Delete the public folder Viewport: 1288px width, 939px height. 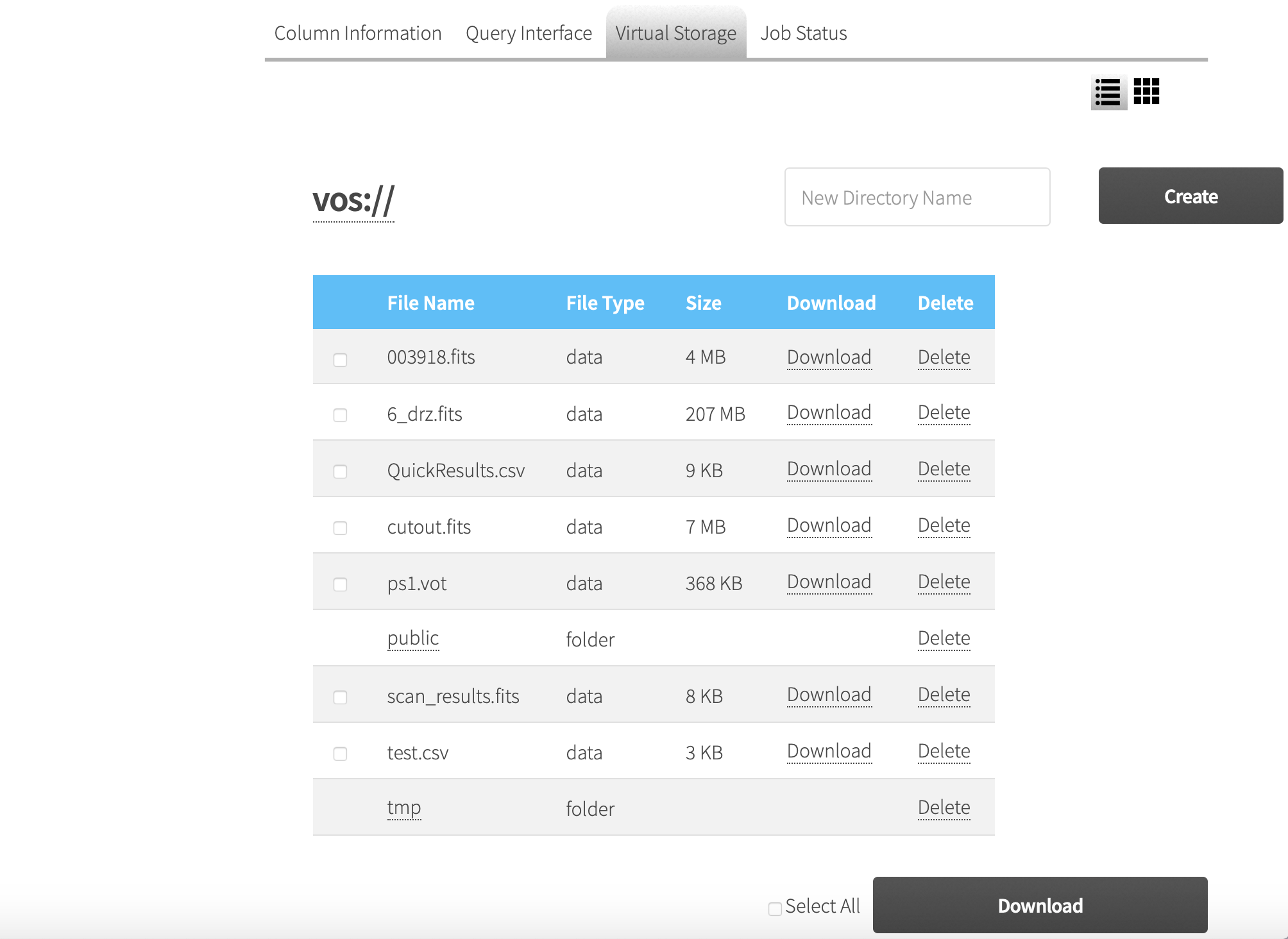[x=944, y=638]
